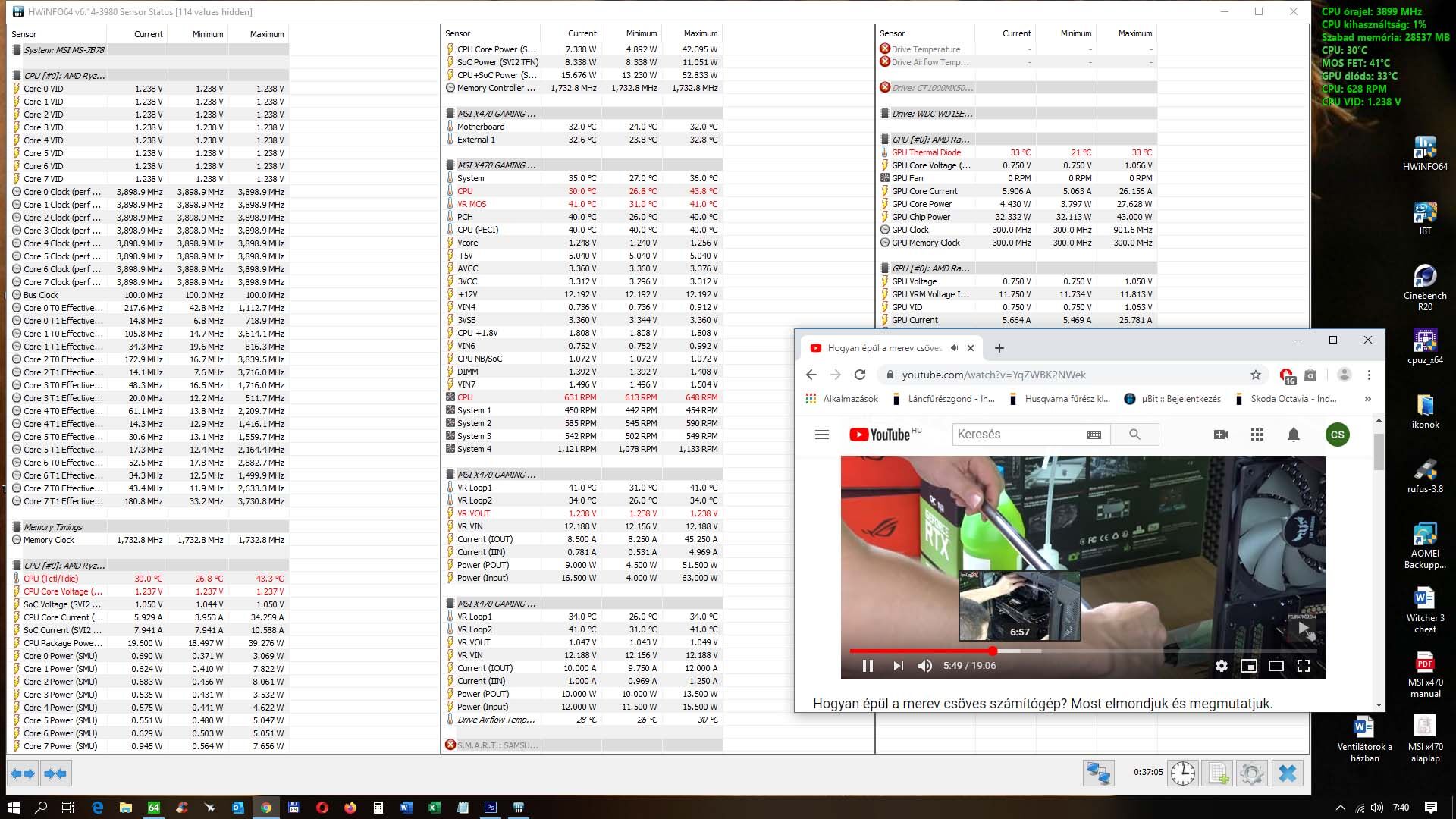This screenshot has width=1456, height=819.
Task: Start logging with the sheet-plus icon
Action: click(x=1218, y=773)
